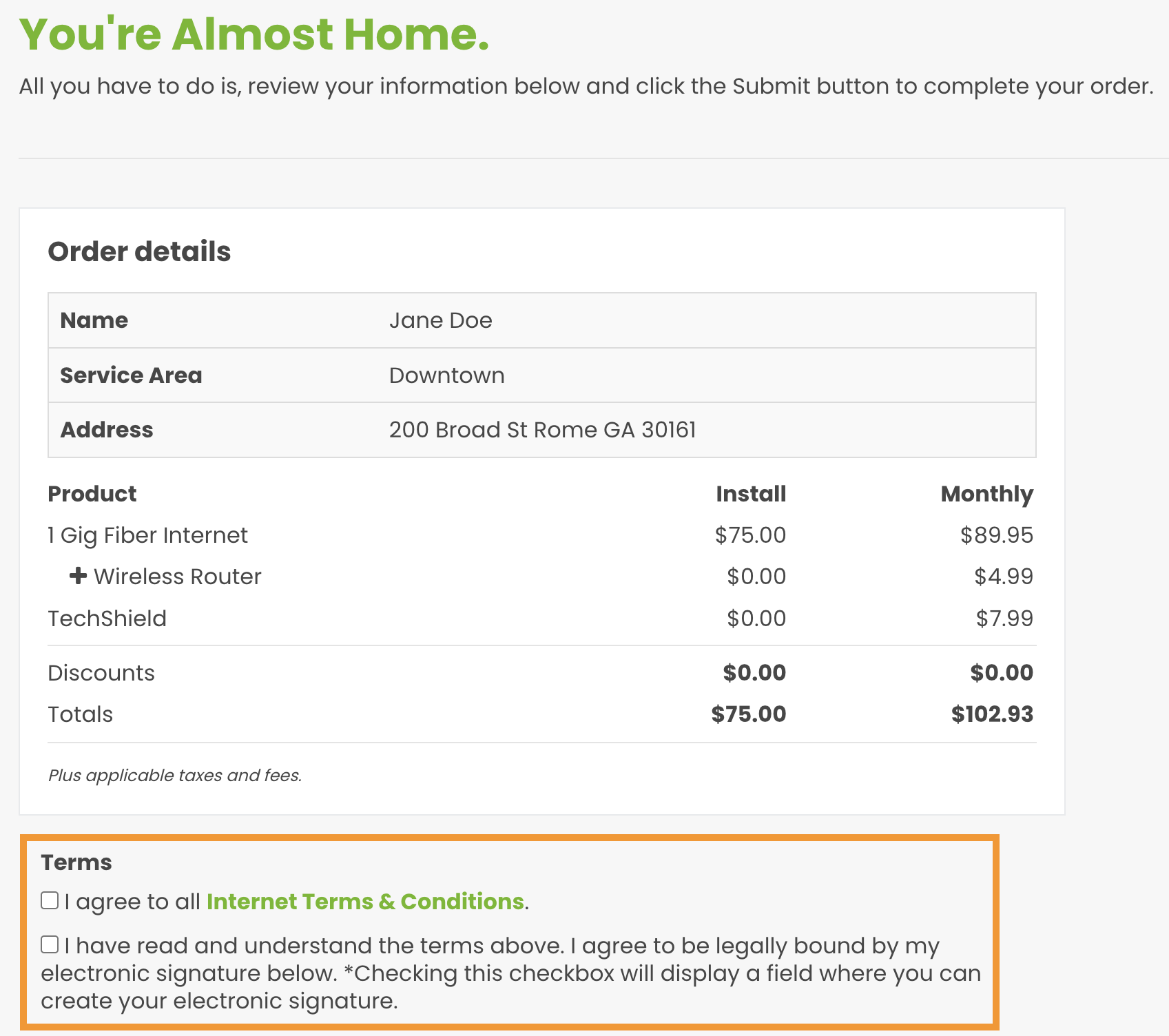
Task: Click the Plus applicable taxes and fees note
Action: click(x=175, y=776)
